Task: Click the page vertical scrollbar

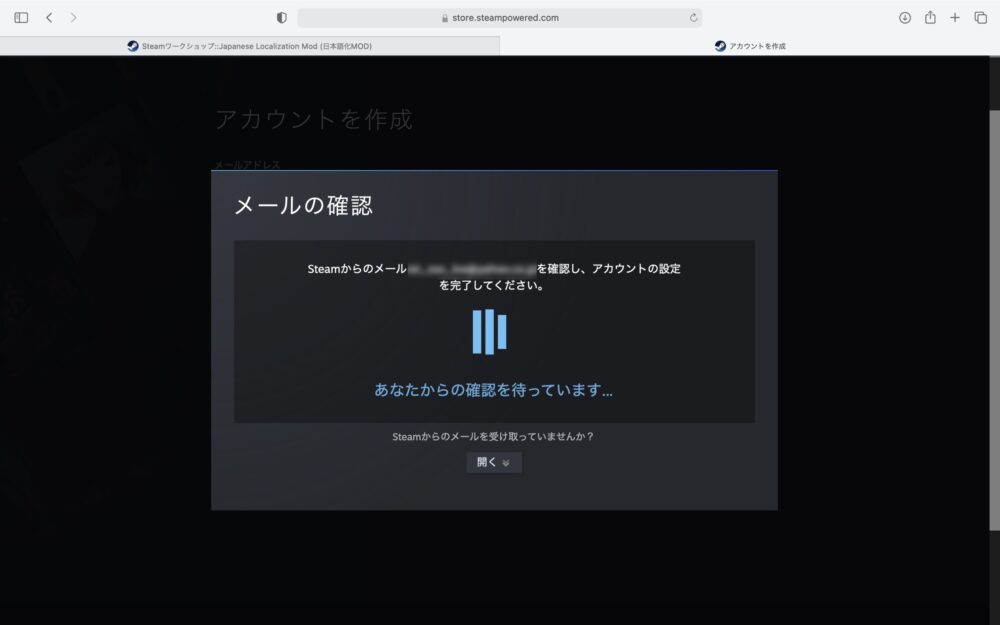Action: tap(994, 319)
